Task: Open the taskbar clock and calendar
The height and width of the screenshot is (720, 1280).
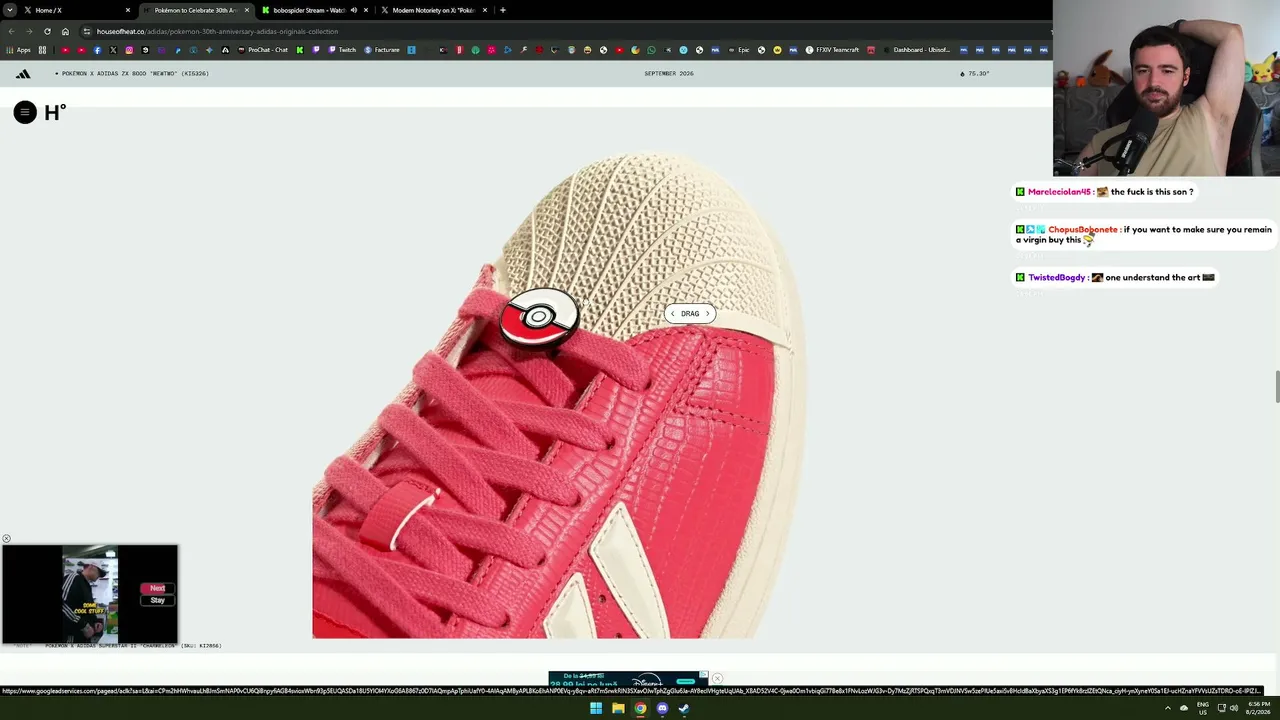Action: 1258,709
